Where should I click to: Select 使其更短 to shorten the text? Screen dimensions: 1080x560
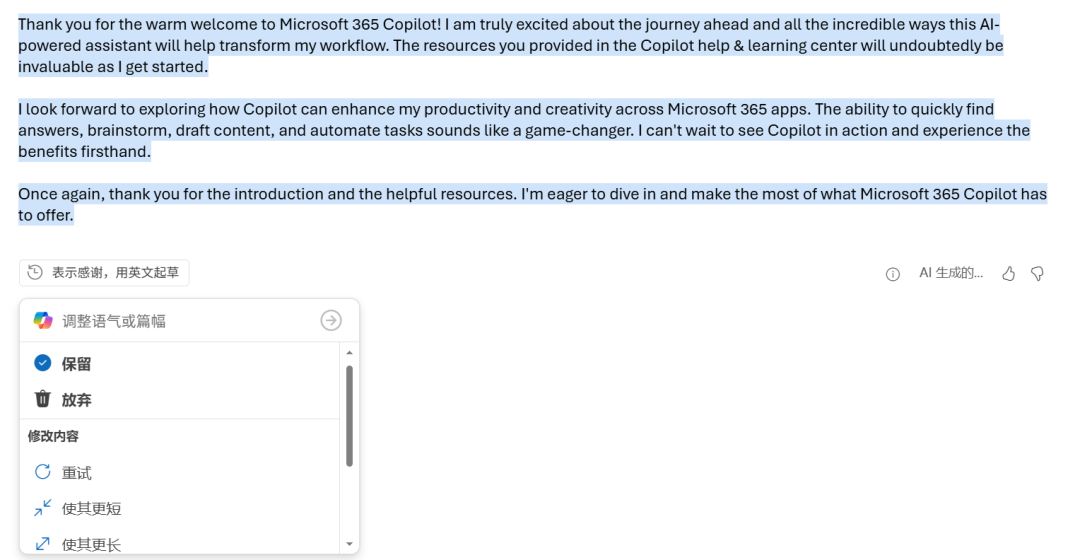pyautogui.click(x=91, y=509)
